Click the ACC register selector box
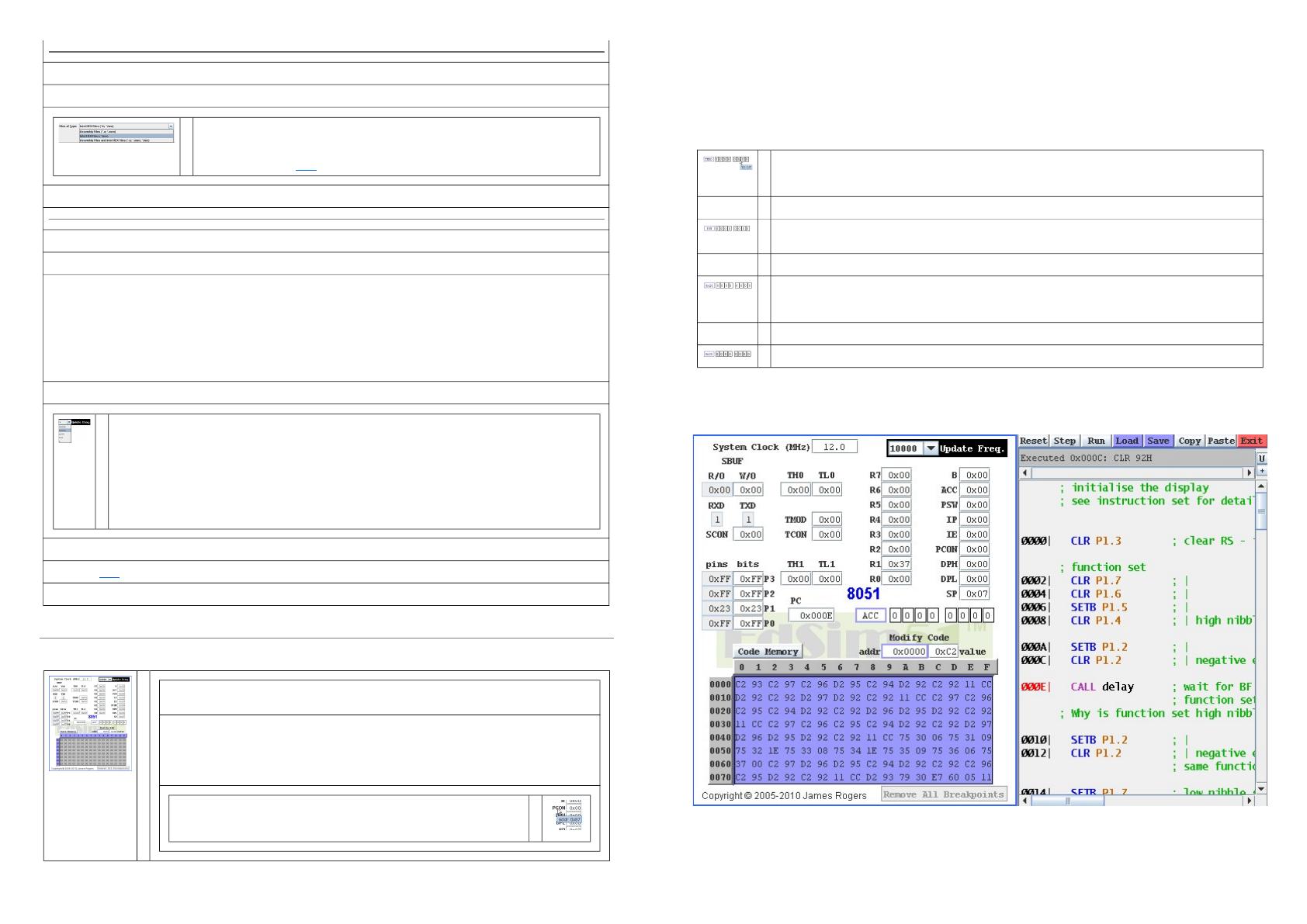The image size is (1307, 924). pos(870,615)
